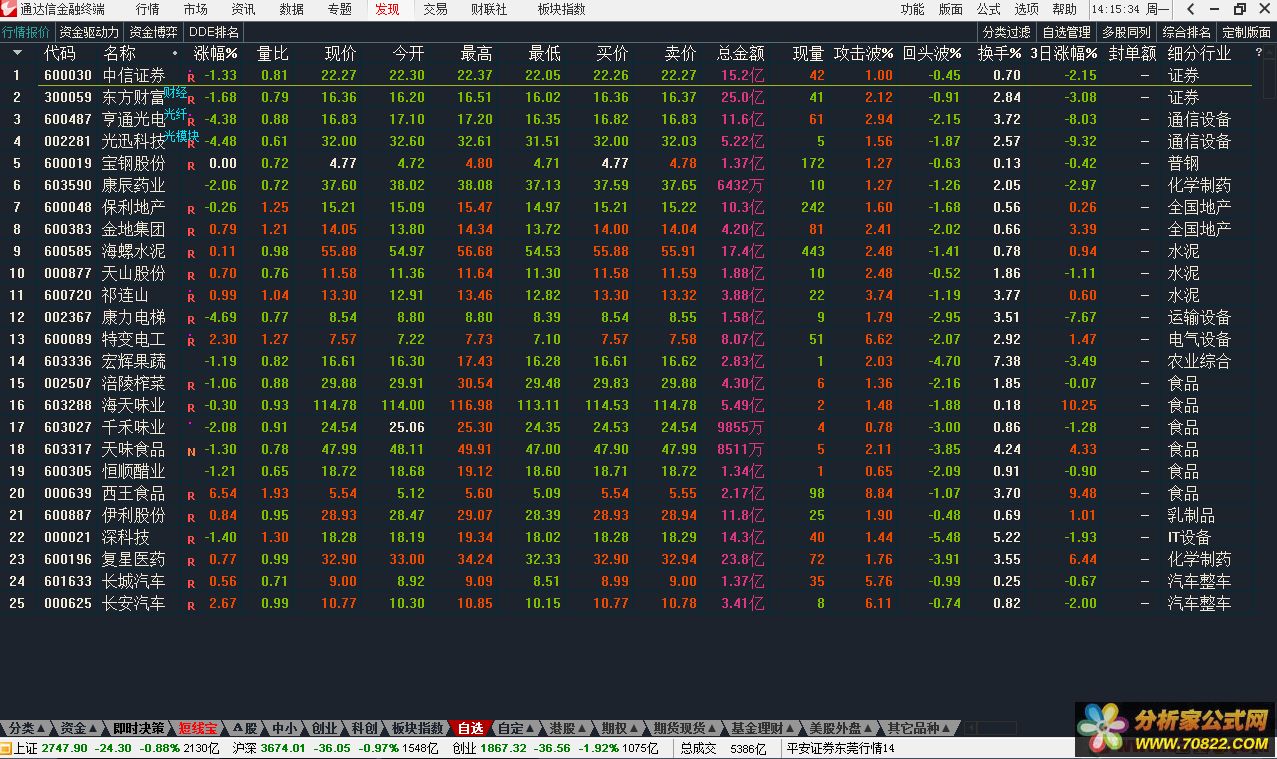Click the question mark help icon in header
1277x759 pixels.
tap(1259, 52)
